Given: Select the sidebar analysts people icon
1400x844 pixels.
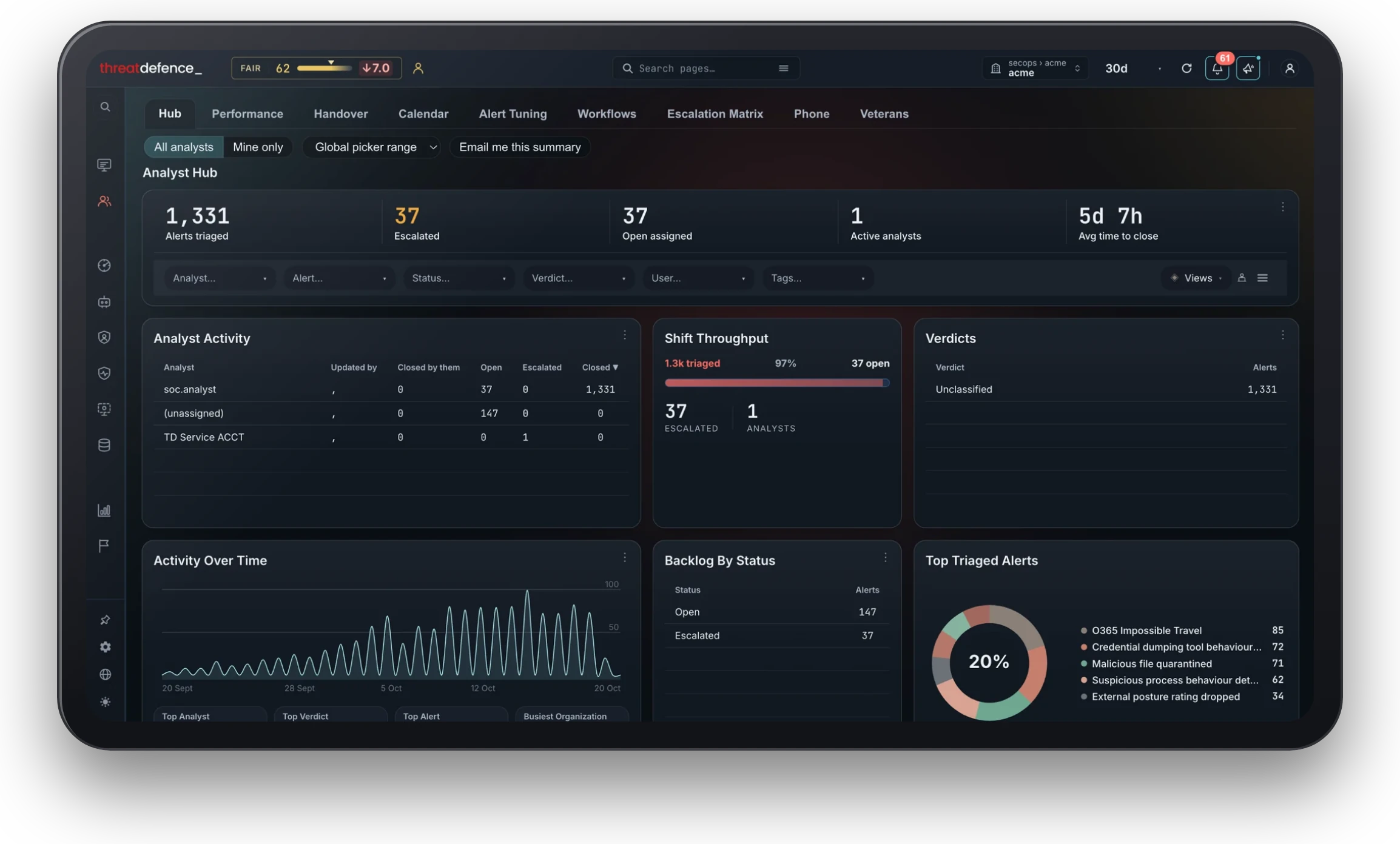Looking at the screenshot, I should (104, 201).
